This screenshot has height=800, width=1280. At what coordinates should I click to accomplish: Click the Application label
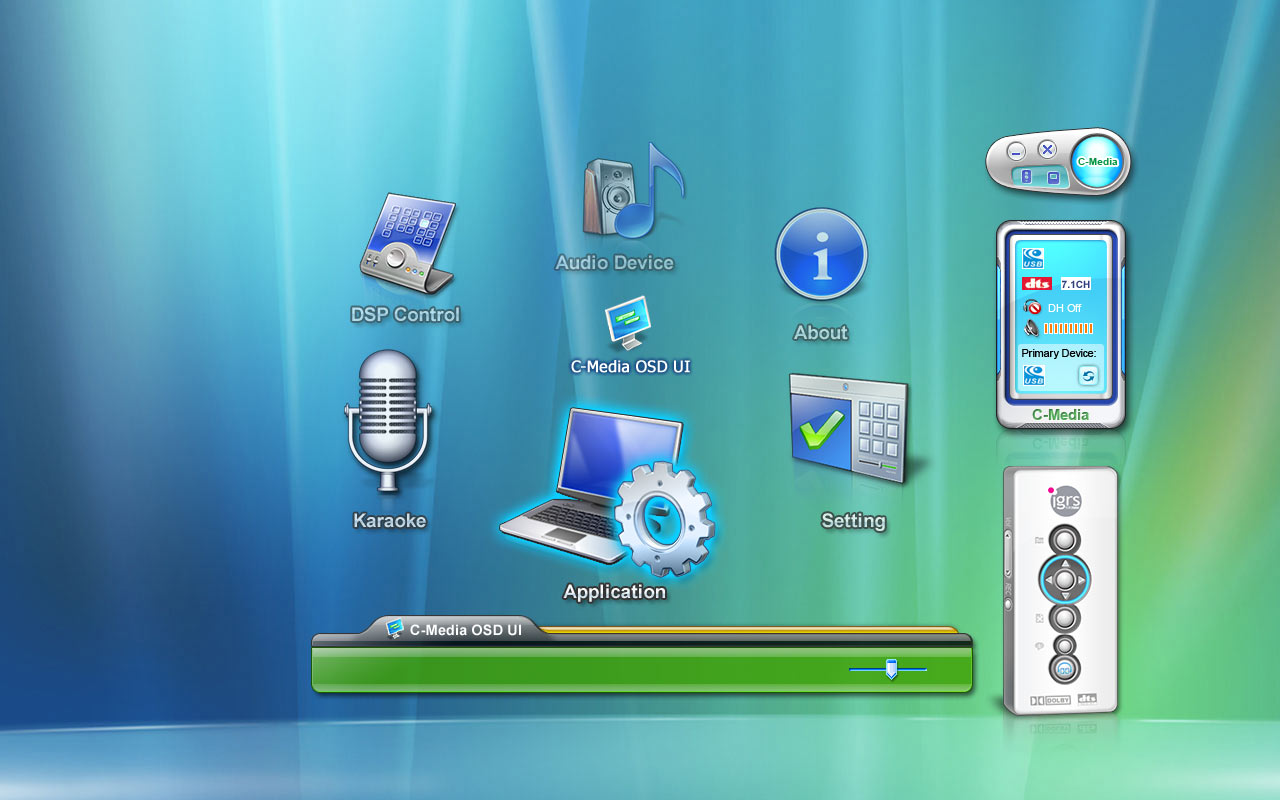tap(615, 592)
